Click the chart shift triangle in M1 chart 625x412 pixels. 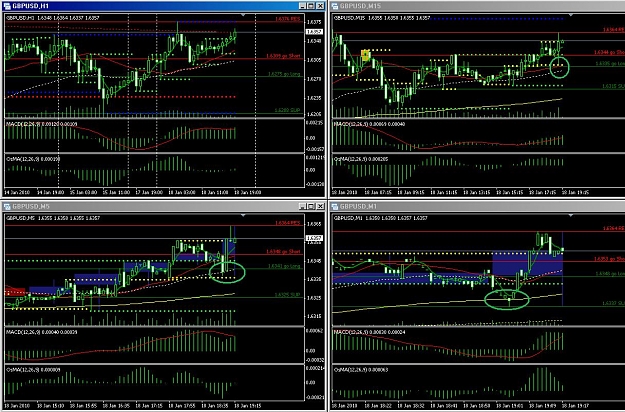[x=571, y=216]
